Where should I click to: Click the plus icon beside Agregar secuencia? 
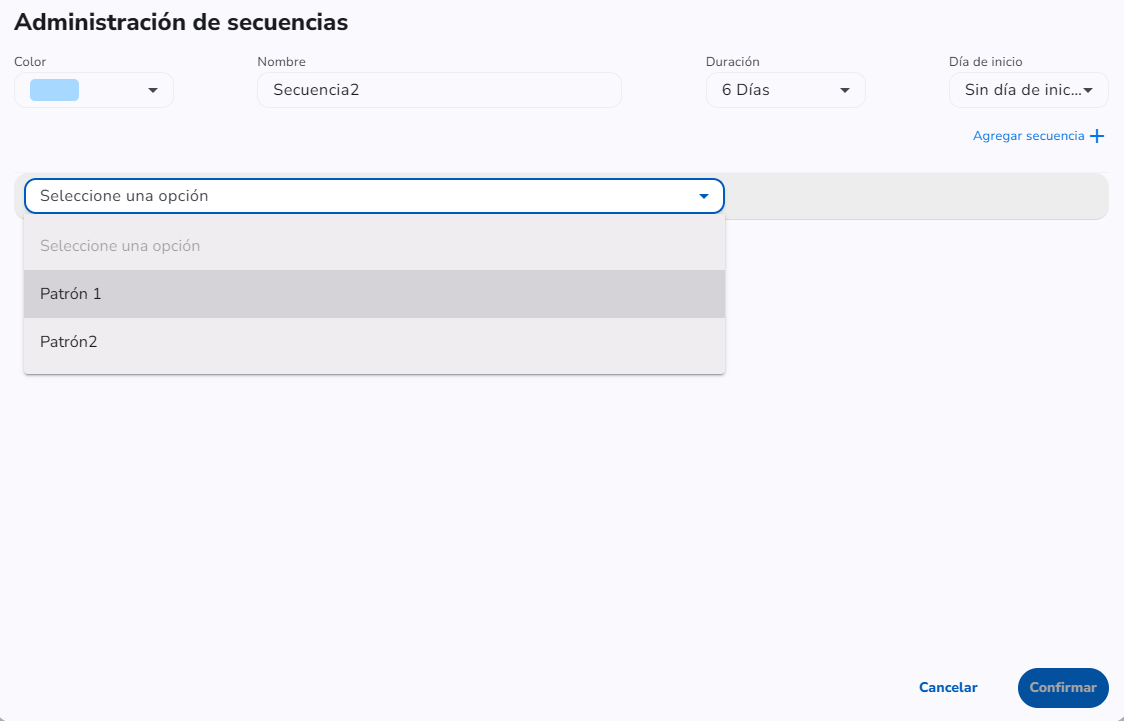click(x=1097, y=136)
